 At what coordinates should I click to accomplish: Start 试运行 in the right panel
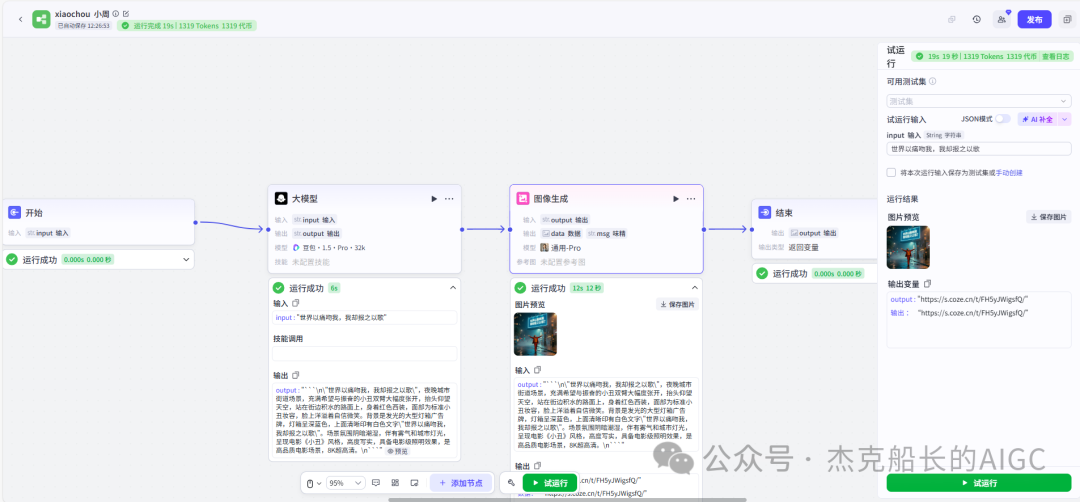pyautogui.click(x=979, y=483)
